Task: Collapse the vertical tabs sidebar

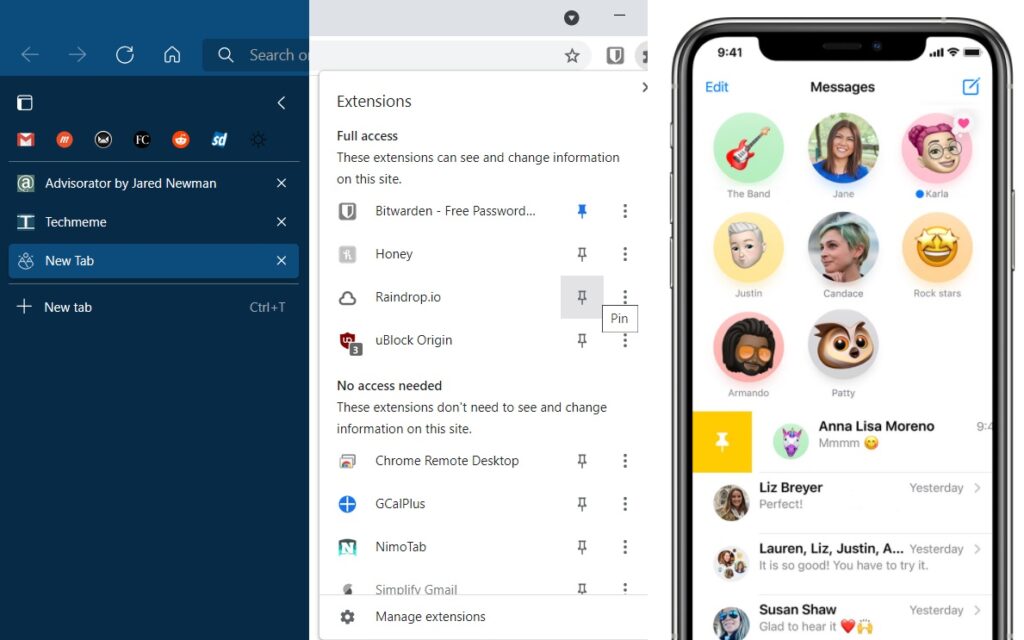Action: (x=281, y=103)
